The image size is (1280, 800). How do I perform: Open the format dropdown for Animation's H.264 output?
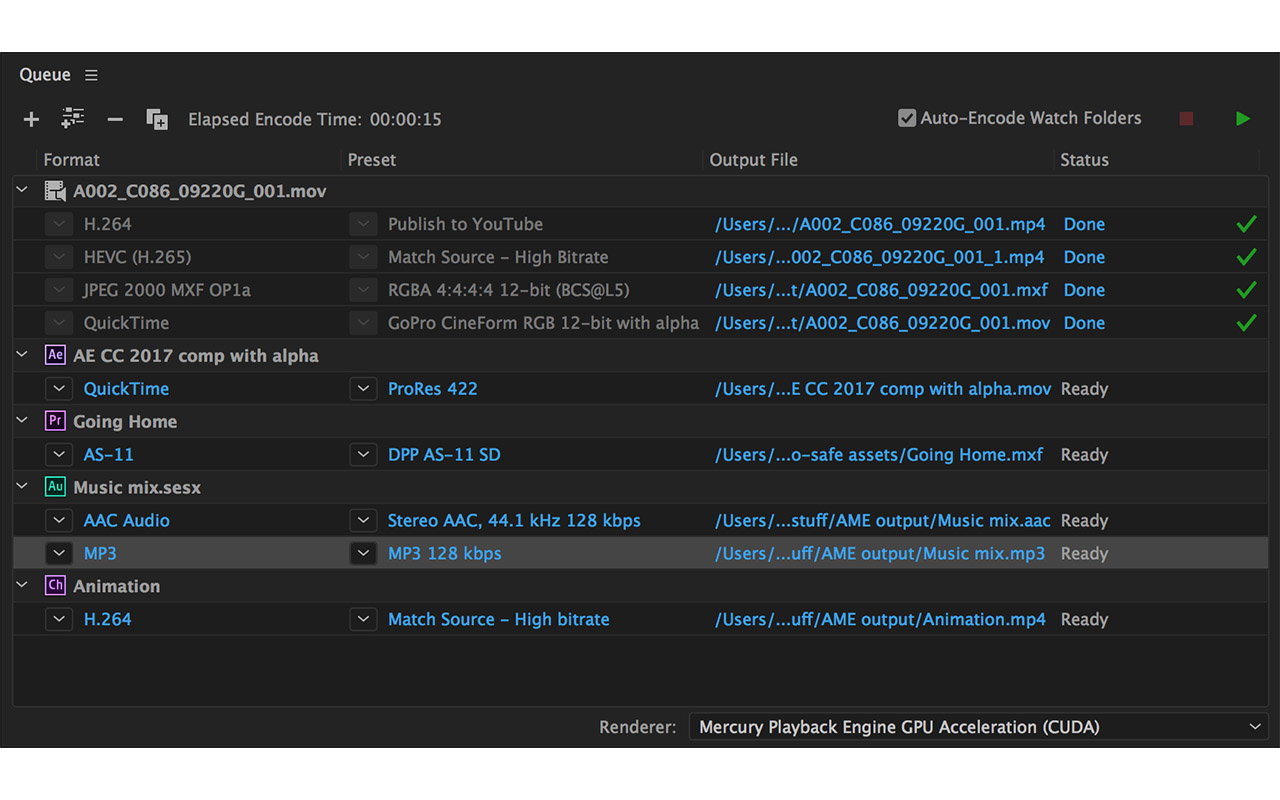[59, 620]
